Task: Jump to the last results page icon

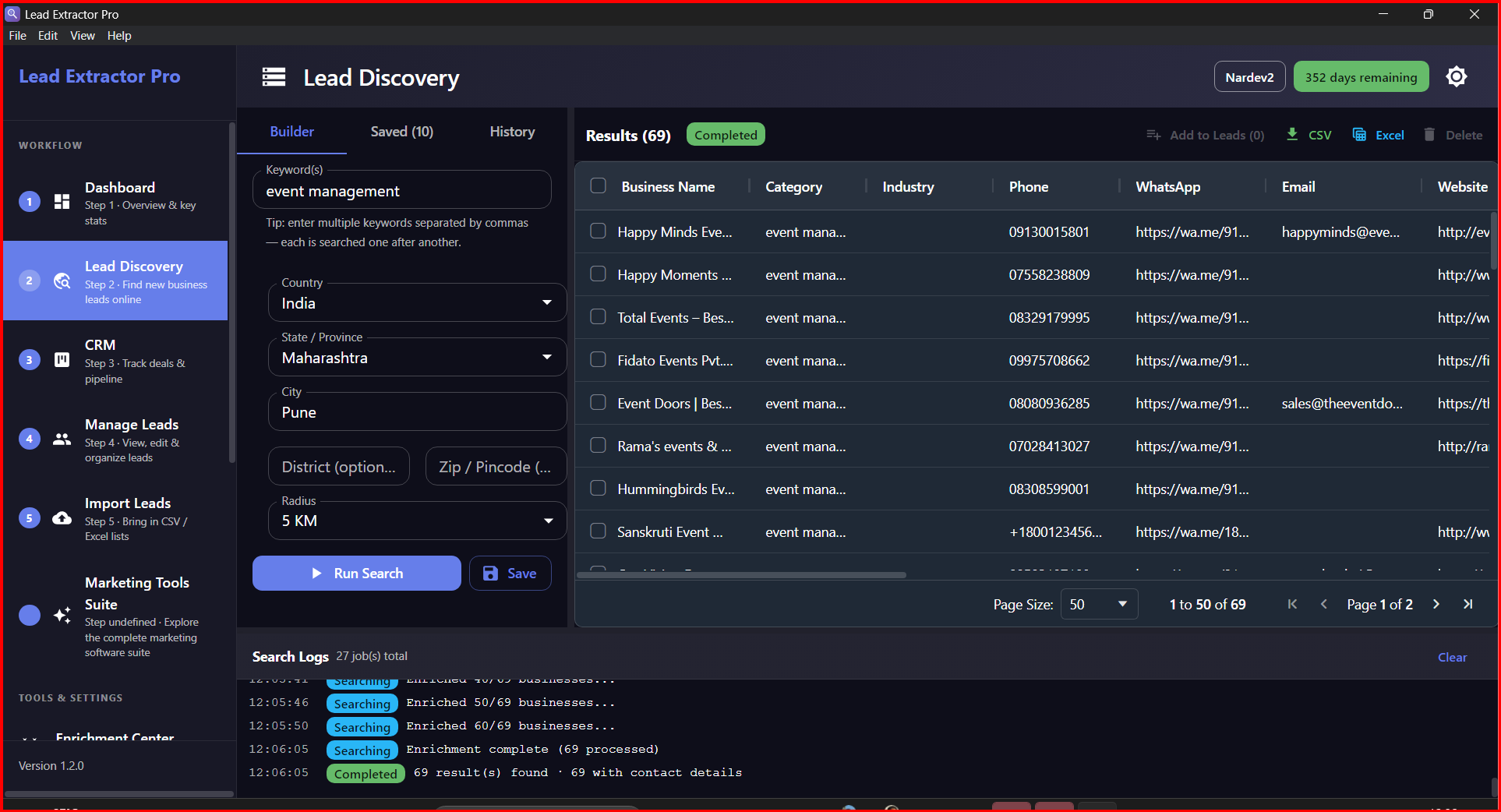Action: (1467, 604)
